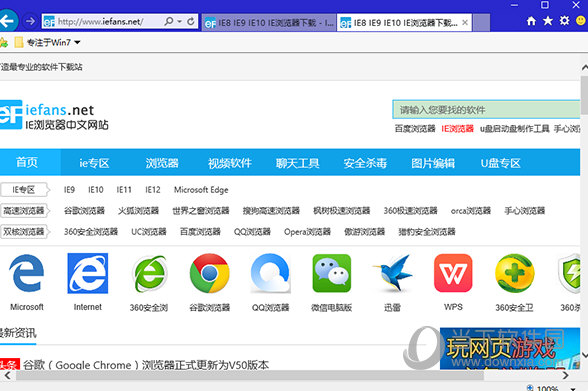Open the UC浏览器 link
This screenshot has width=588, height=391.
[149, 232]
